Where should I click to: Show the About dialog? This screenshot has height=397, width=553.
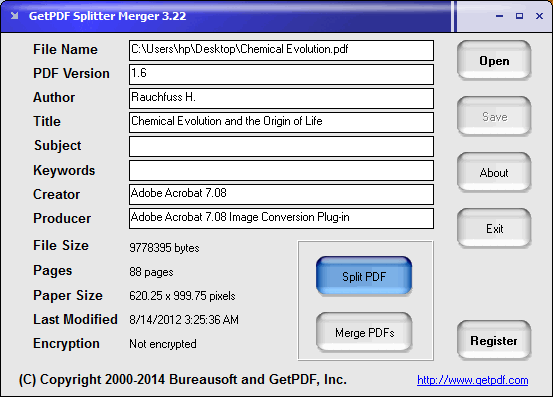coord(494,173)
